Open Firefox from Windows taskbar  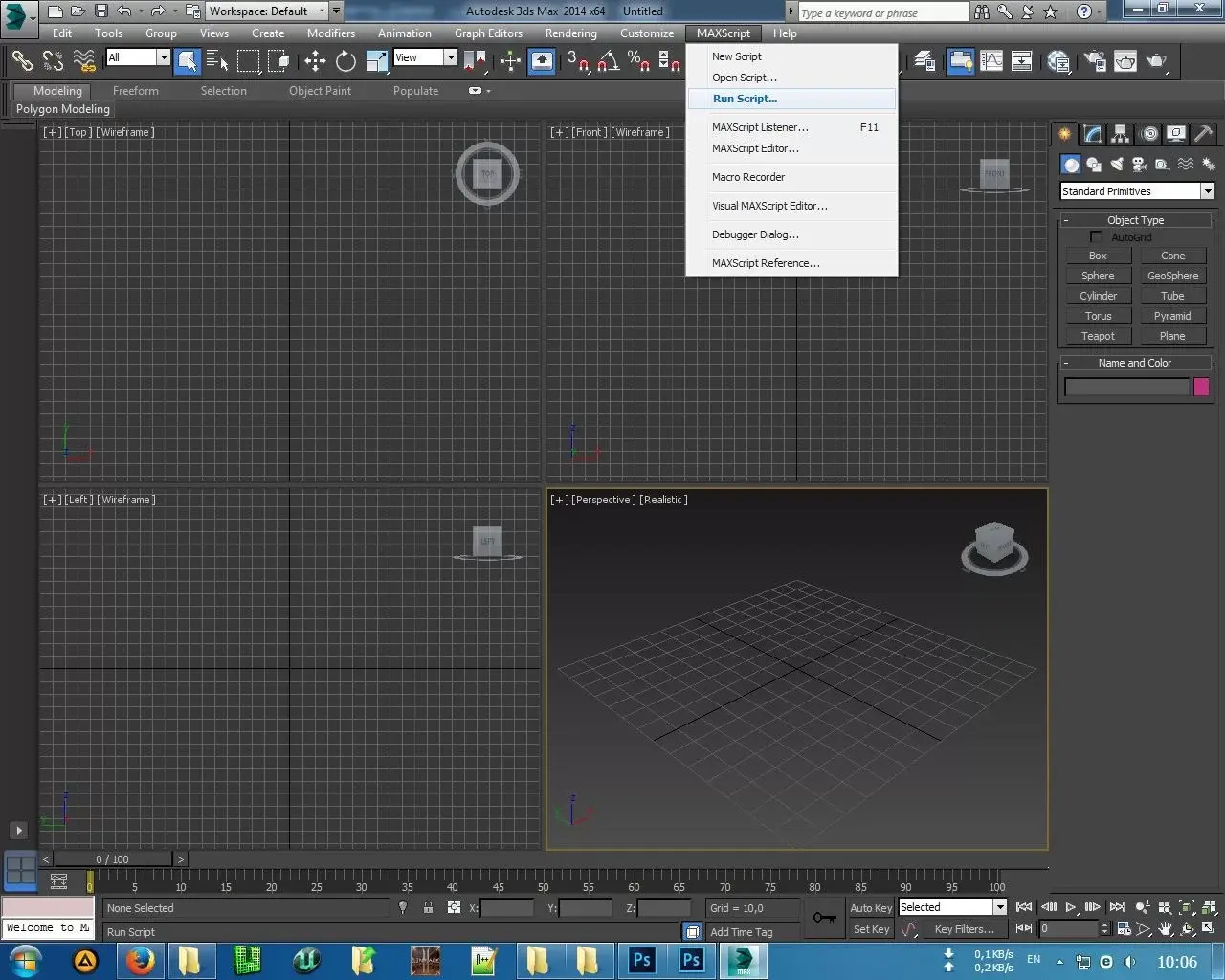pos(141,960)
